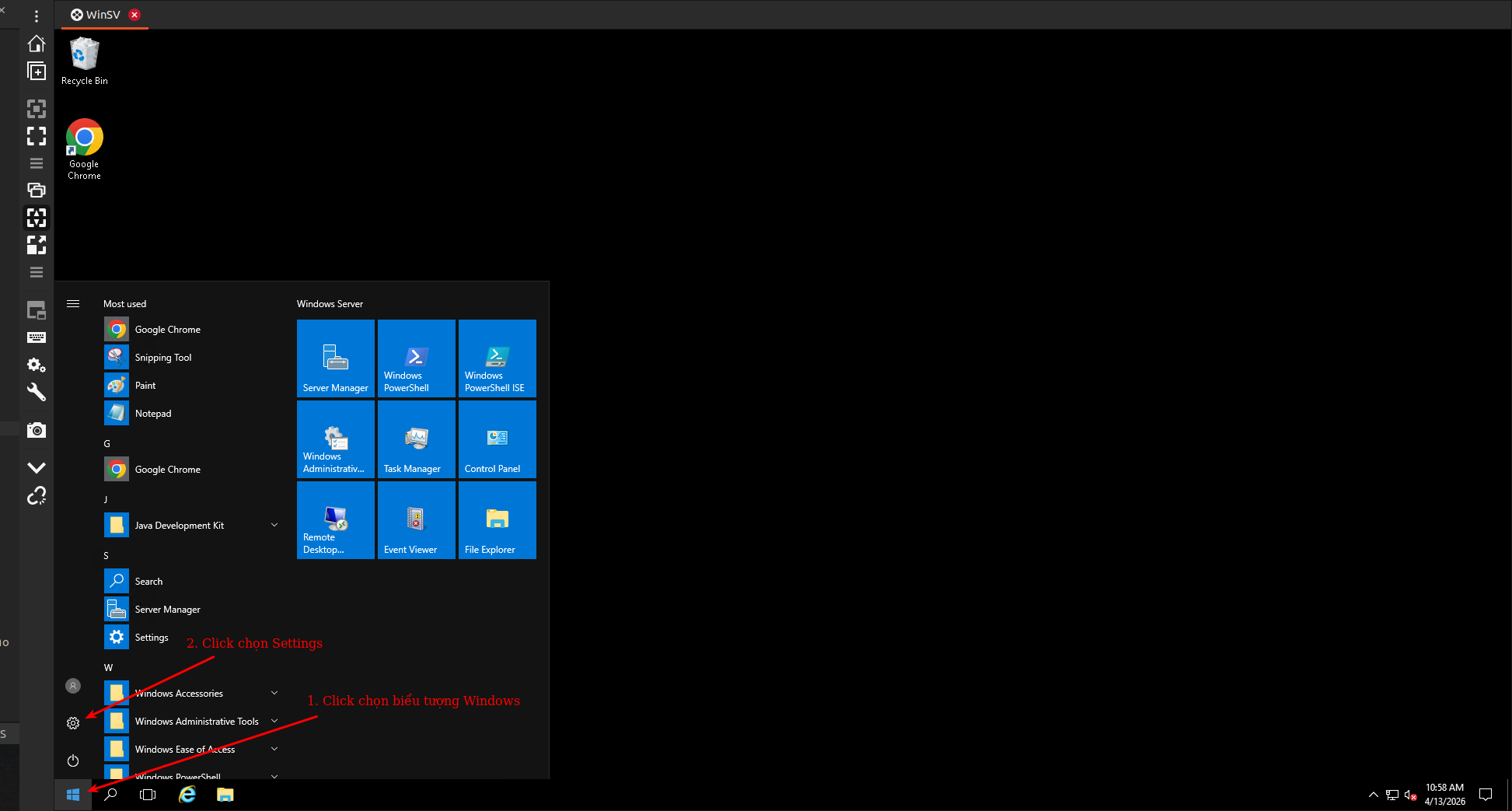
Task: Click the picture-in-picture window icon in the sidebar
Action: point(37,311)
